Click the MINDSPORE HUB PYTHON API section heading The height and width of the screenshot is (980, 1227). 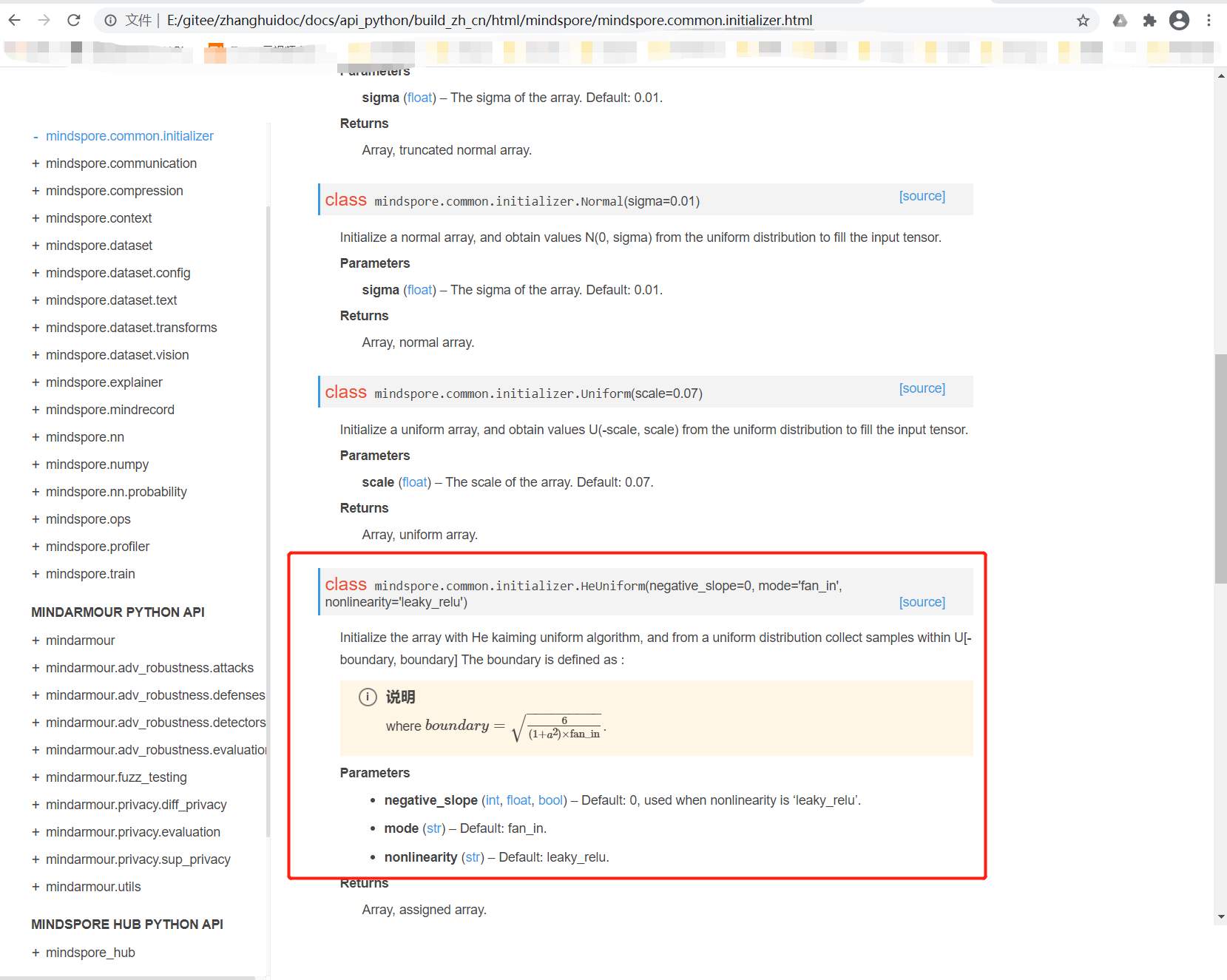click(x=127, y=925)
